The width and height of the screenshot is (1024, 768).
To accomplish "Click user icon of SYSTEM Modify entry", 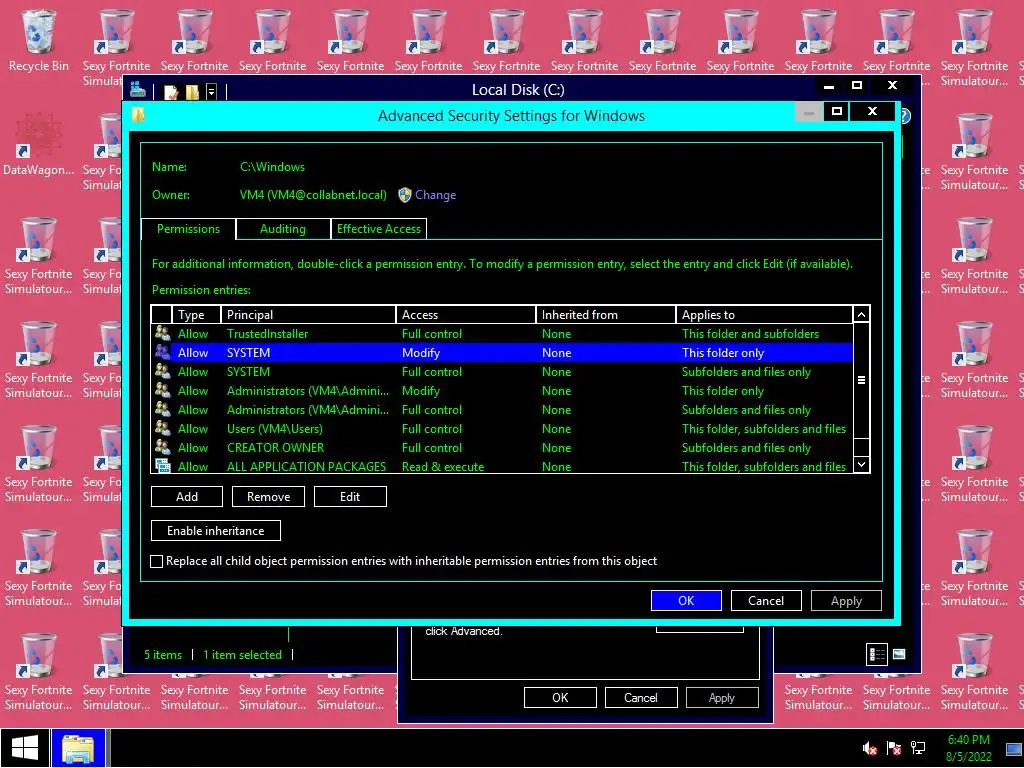I will point(162,352).
